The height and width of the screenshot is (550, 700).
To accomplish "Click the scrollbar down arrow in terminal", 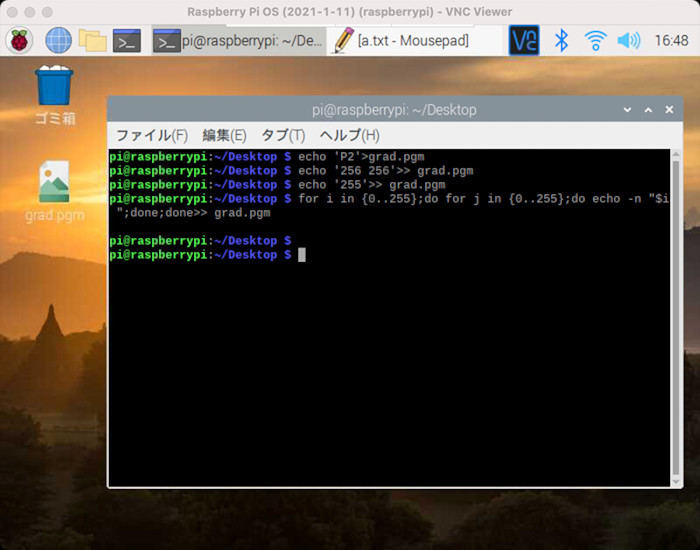I will coord(676,481).
